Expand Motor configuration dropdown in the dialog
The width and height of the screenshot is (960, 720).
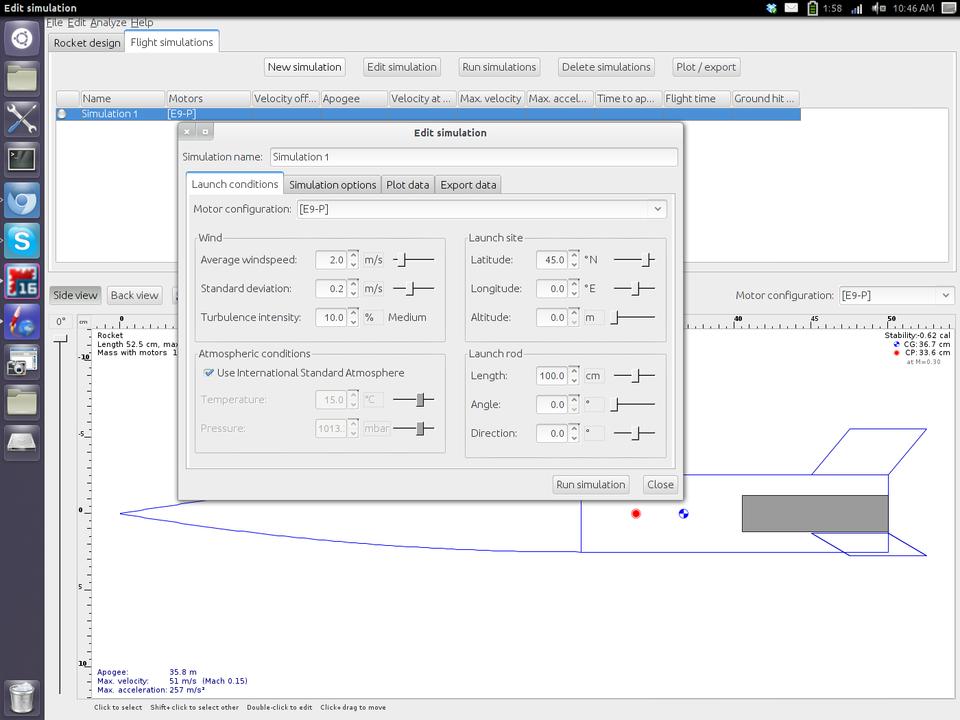pyautogui.click(x=481, y=209)
